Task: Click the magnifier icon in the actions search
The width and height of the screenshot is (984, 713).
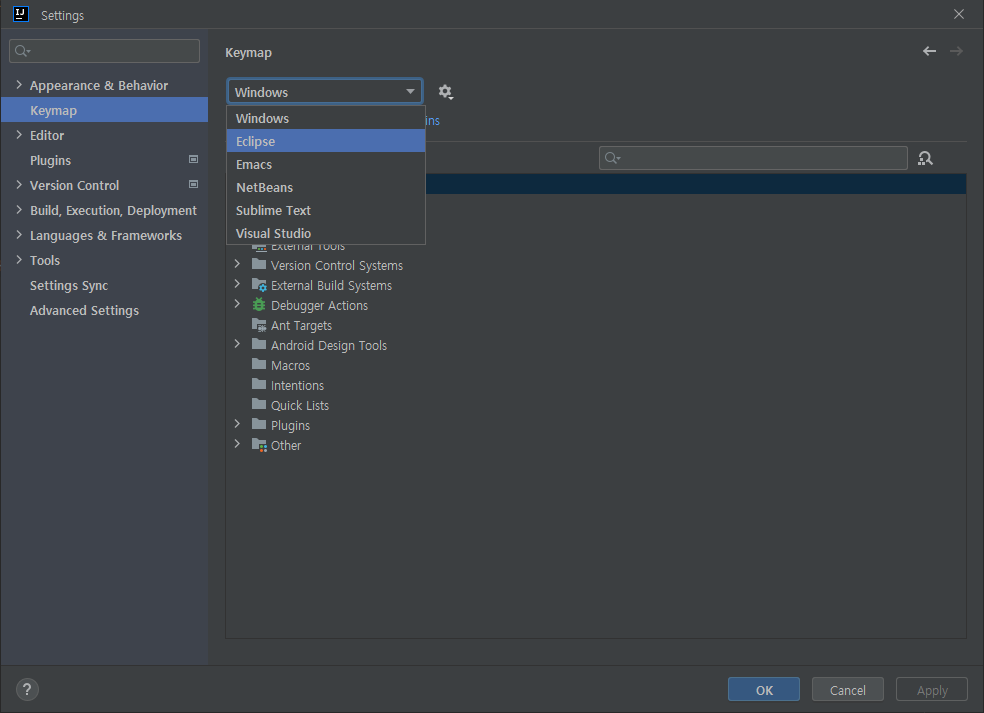Action: point(612,158)
